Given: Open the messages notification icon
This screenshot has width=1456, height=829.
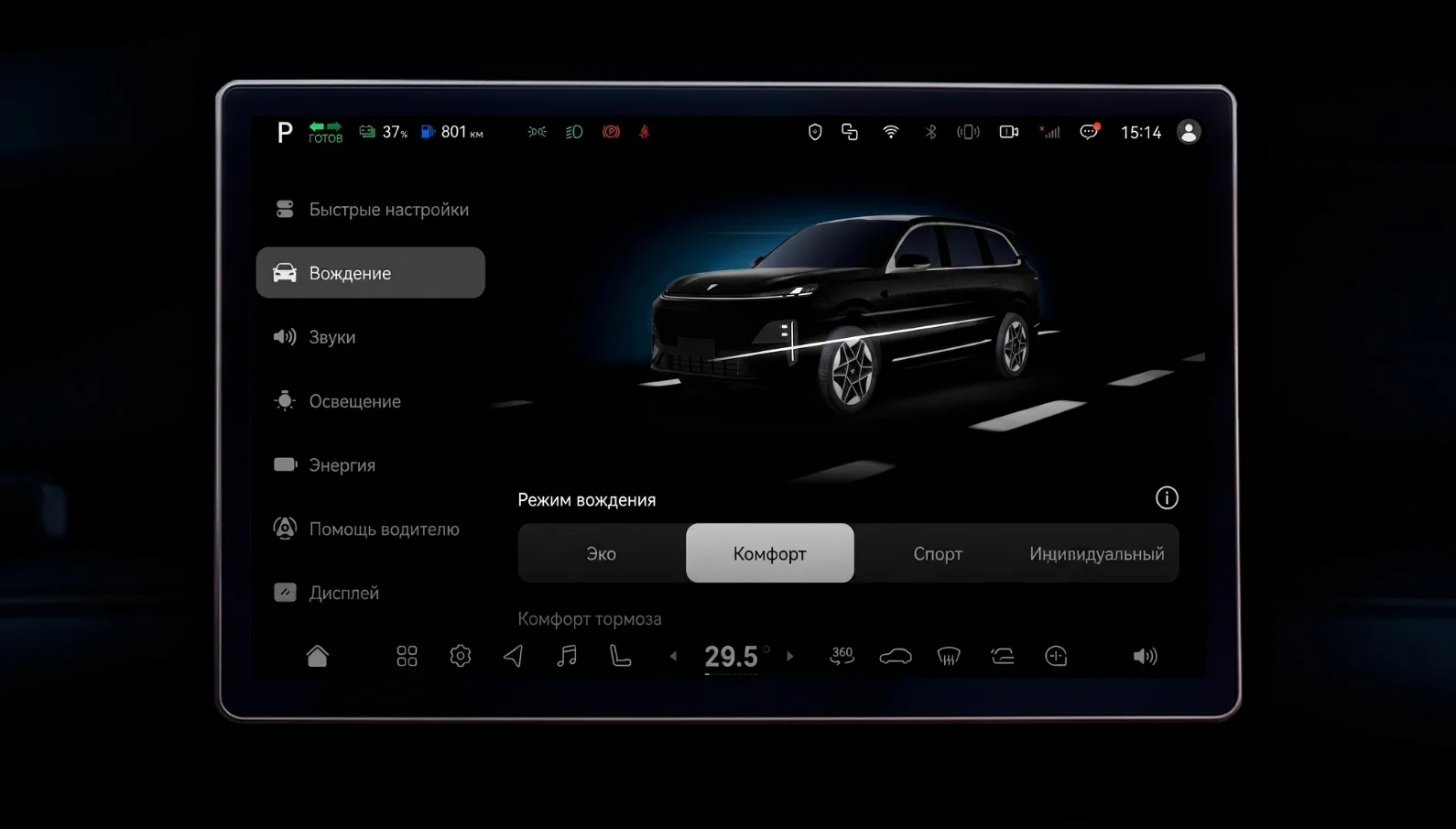Looking at the screenshot, I should pos(1090,132).
